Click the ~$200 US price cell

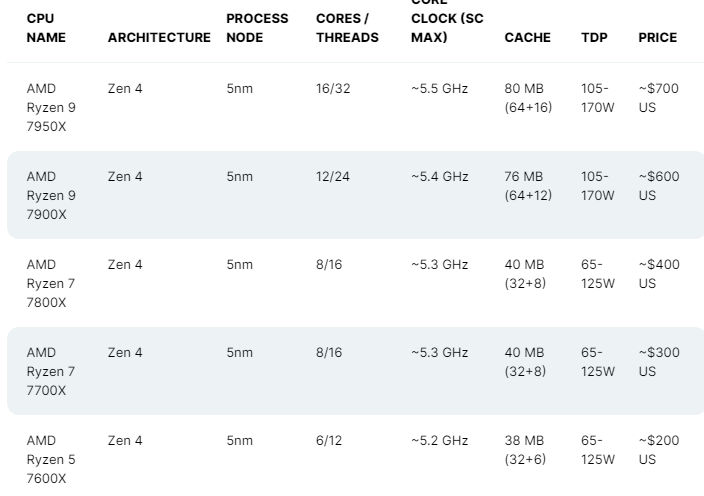[x=658, y=450]
